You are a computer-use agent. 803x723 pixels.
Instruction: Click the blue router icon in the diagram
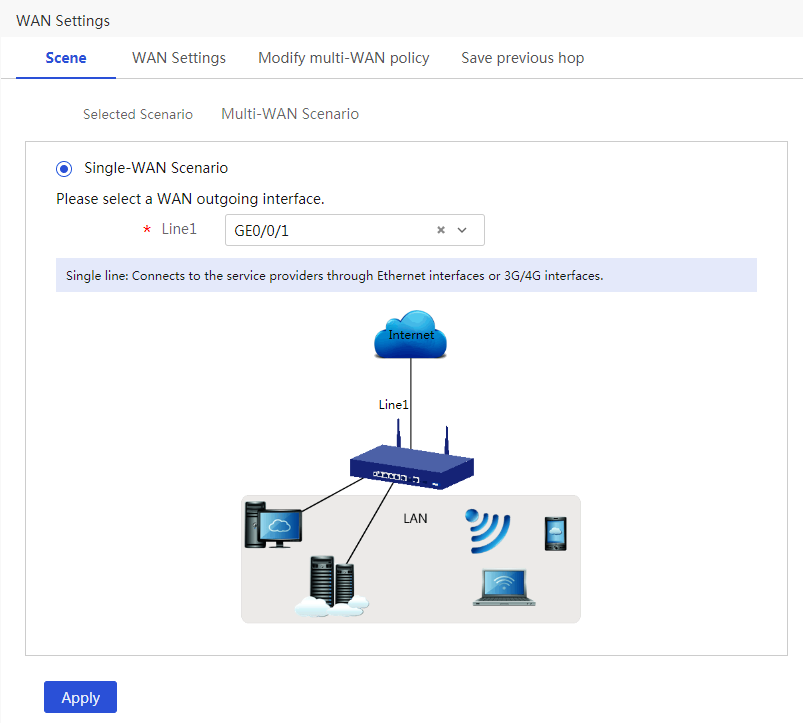pos(412,456)
